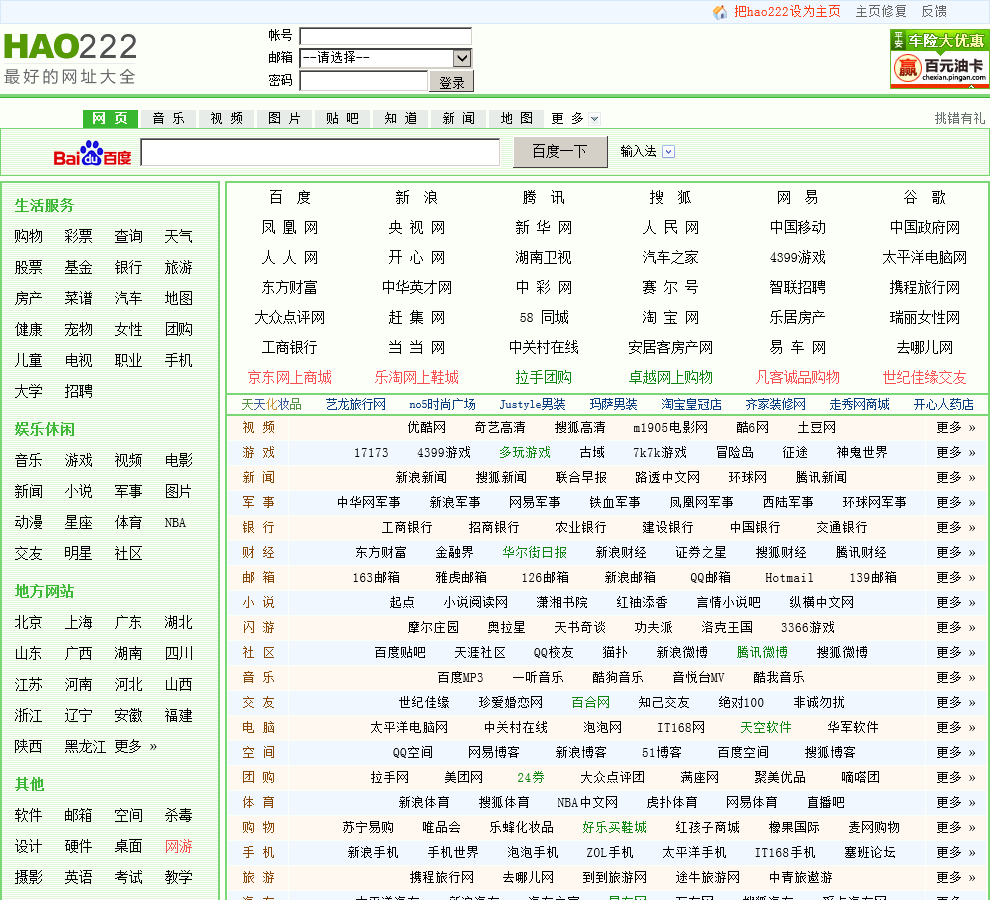The height and width of the screenshot is (900, 990).
Task: Click 更多 » in the 视频 row
Action: pyautogui.click(x=955, y=427)
